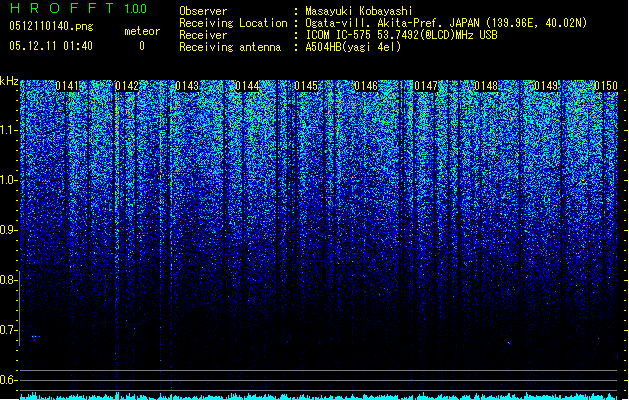Click the 0141 time marker
629x400 pixels.
(67, 86)
